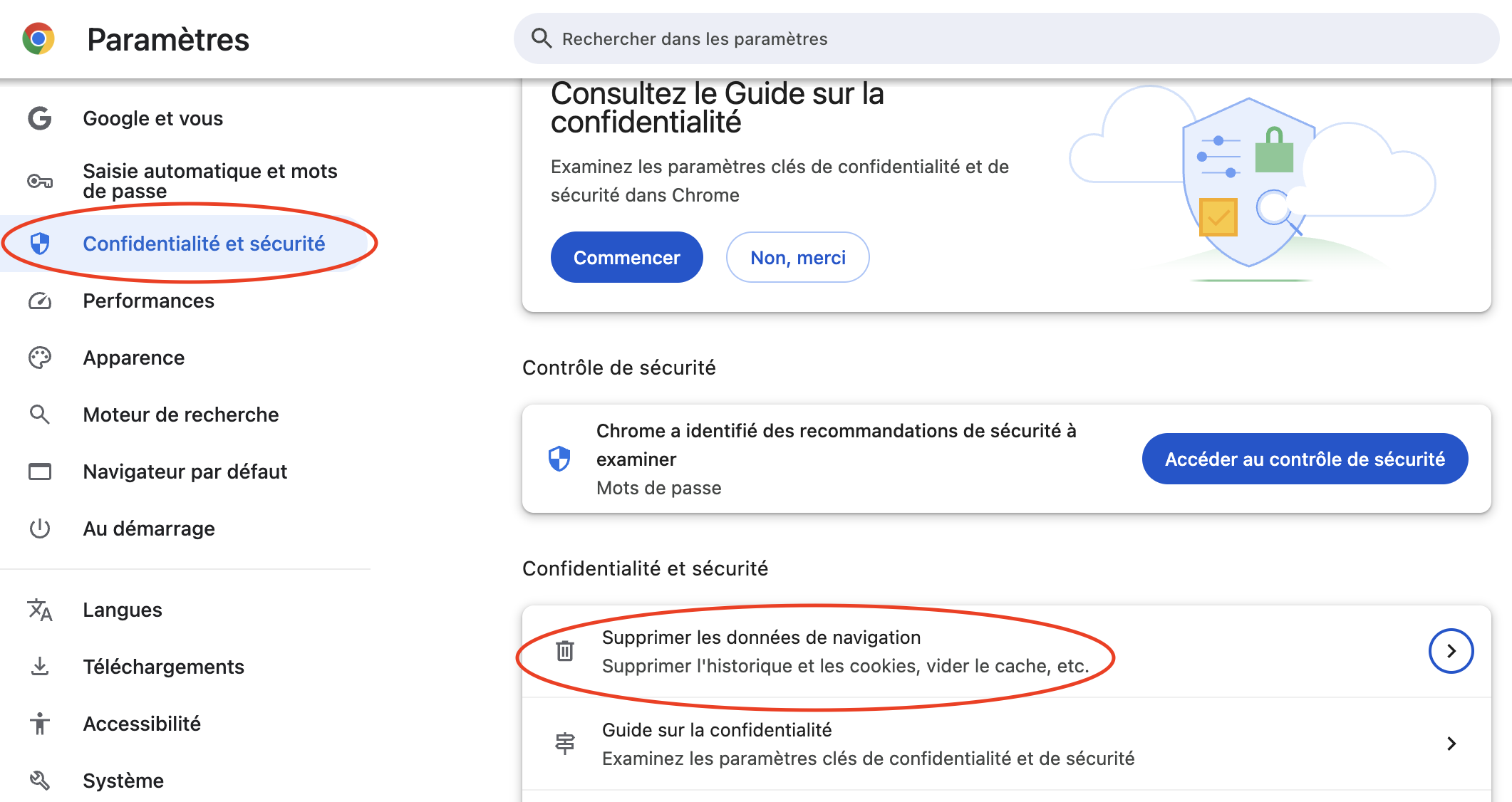Dismiss guide with Non, merci button
Image resolution: width=1512 pixels, height=802 pixels.
[798, 257]
